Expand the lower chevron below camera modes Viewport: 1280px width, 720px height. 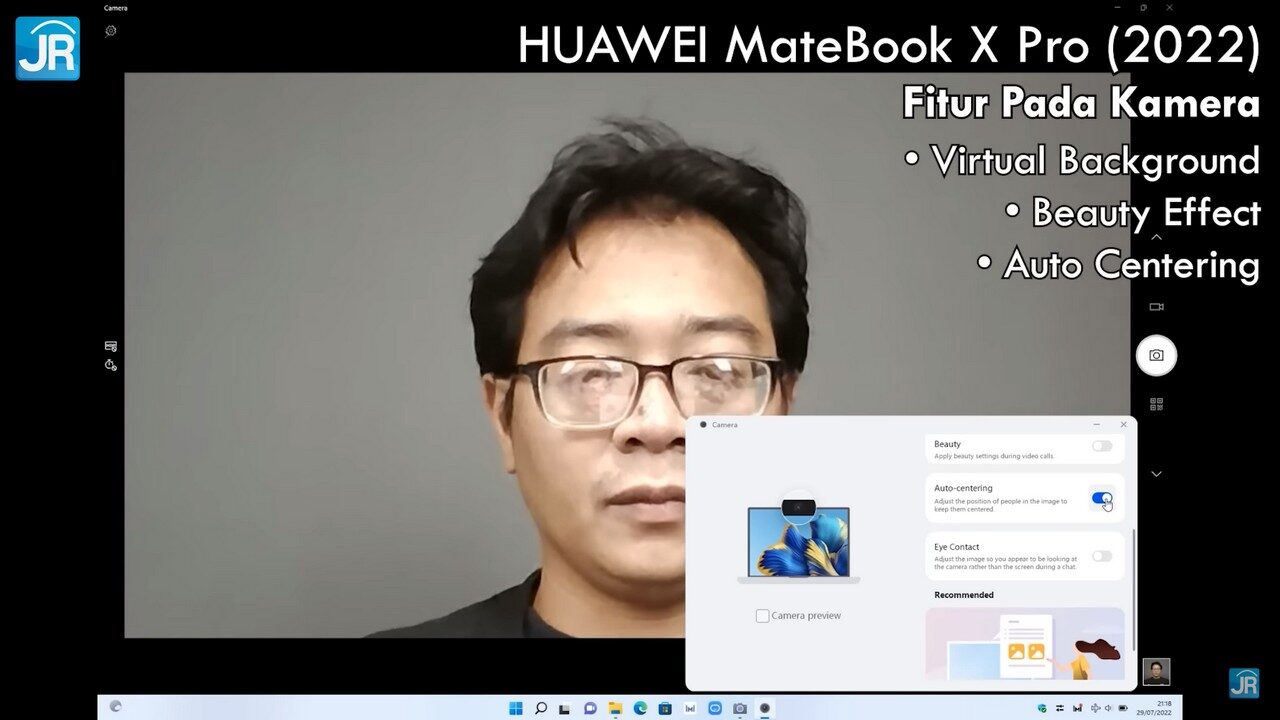point(1156,473)
